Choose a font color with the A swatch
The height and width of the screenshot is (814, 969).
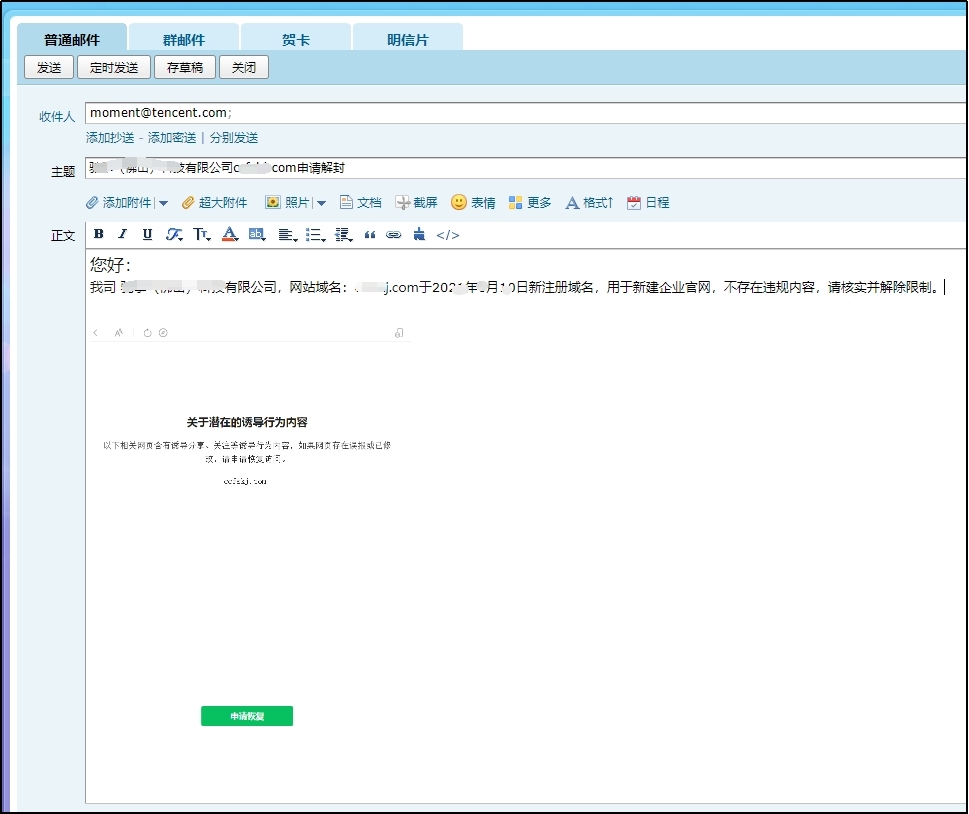pos(228,235)
